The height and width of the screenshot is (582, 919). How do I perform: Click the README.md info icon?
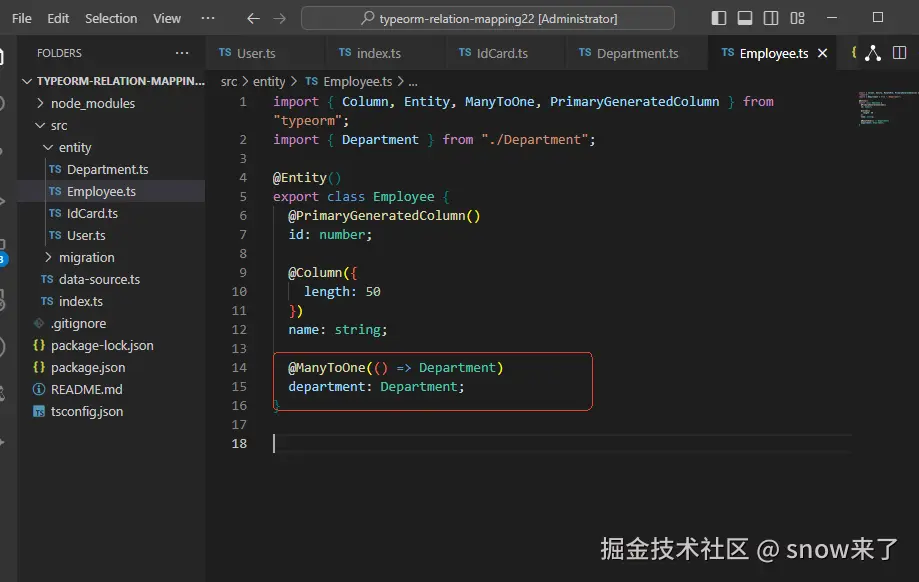tap(39, 389)
